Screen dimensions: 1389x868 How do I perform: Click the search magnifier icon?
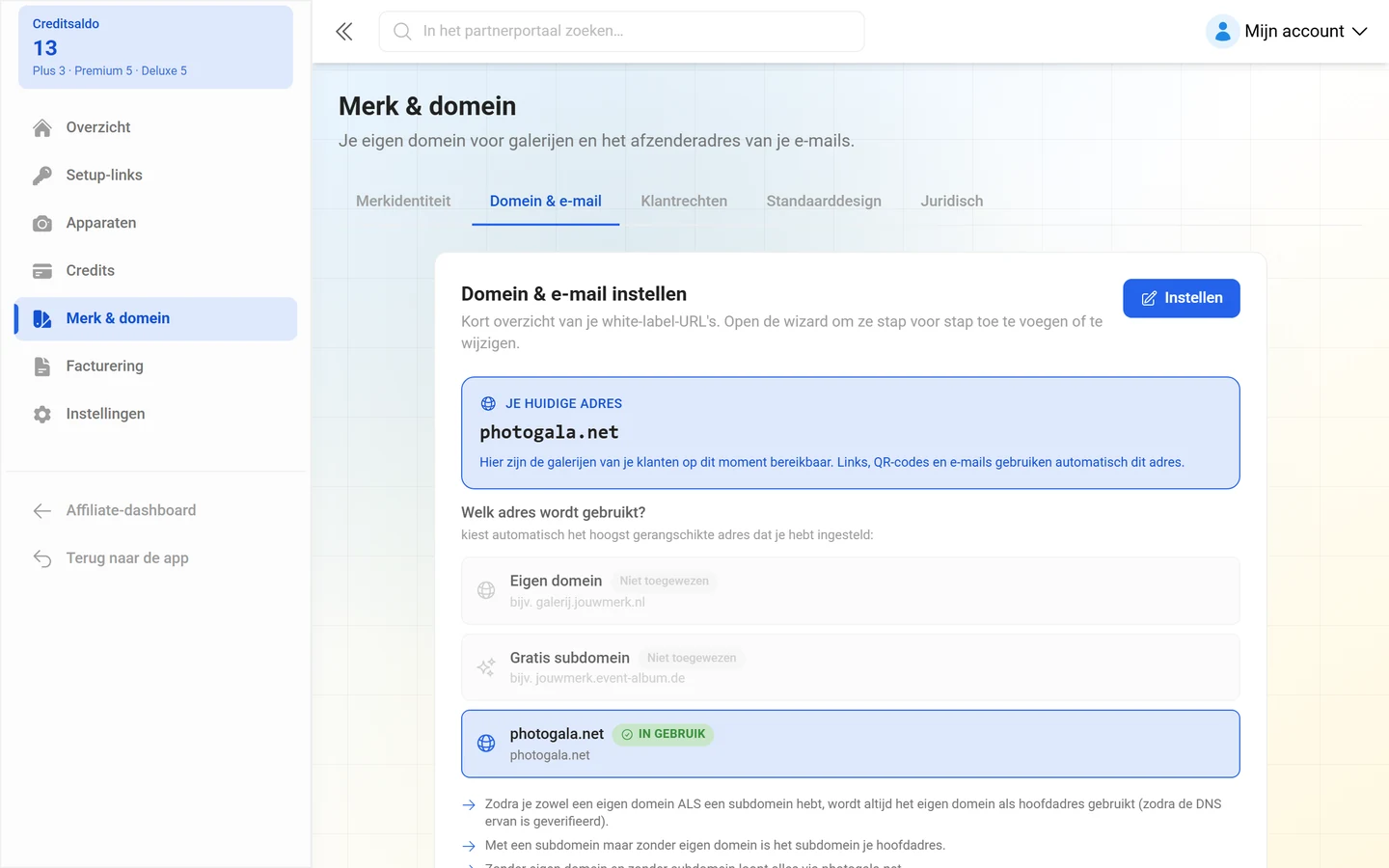[x=402, y=32]
